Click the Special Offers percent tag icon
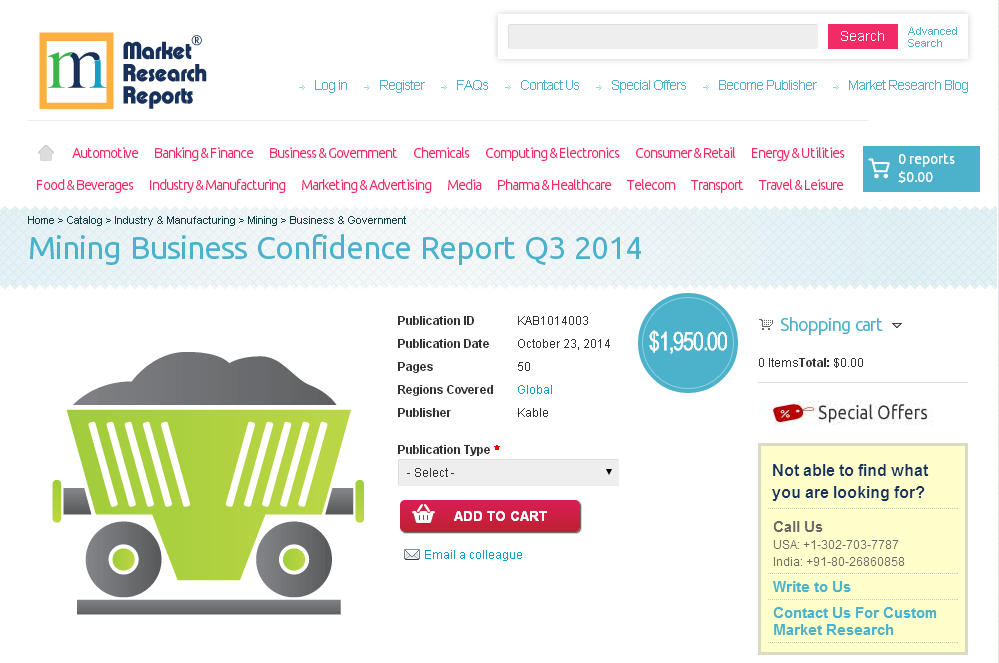999x663 pixels. point(789,411)
